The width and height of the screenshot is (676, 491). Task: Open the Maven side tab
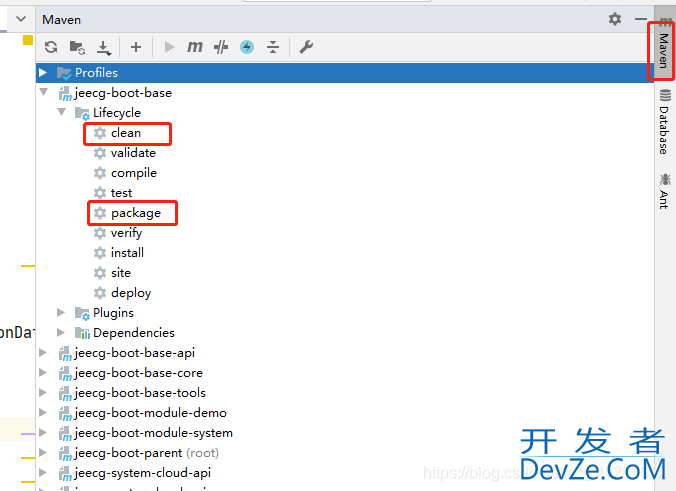pyautogui.click(x=663, y=50)
